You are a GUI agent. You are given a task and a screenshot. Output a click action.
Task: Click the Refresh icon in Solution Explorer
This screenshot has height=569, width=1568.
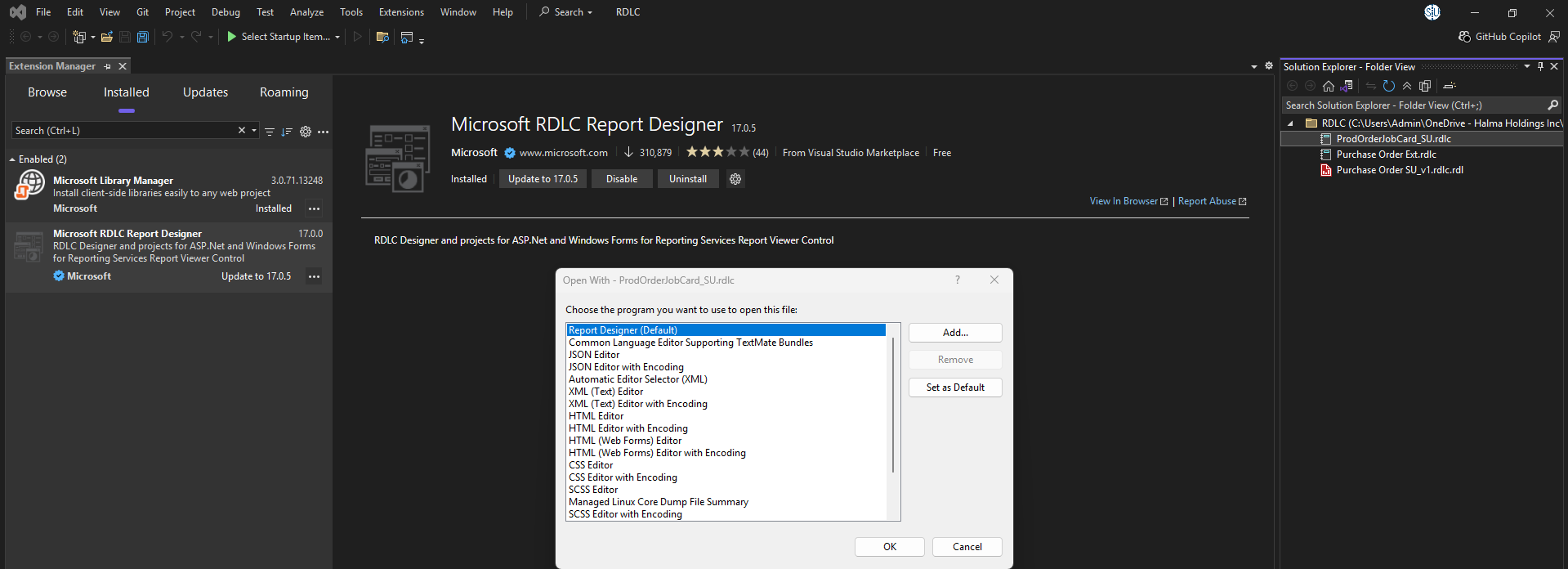(1388, 86)
